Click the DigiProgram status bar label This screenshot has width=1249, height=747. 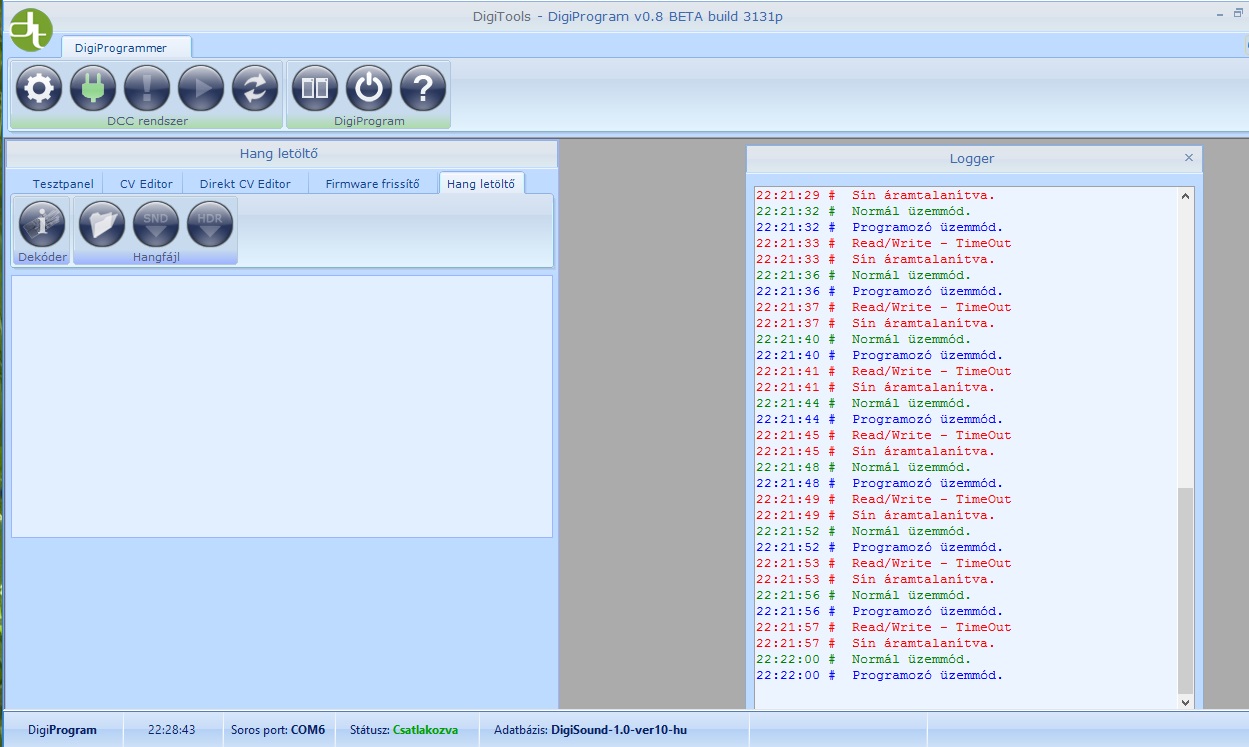(62, 730)
